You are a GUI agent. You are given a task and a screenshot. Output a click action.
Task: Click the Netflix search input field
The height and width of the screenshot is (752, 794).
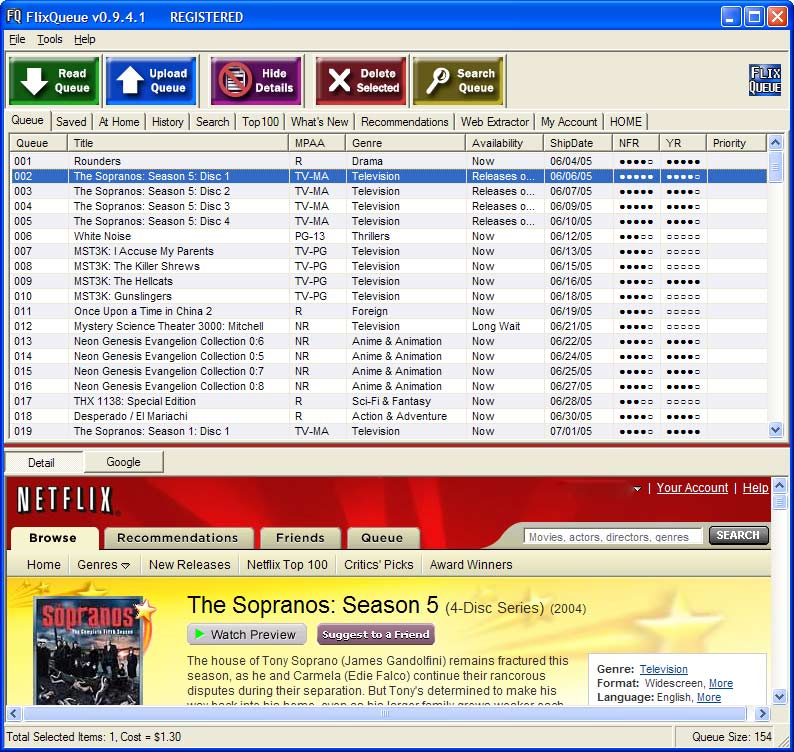tap(612, 537)
